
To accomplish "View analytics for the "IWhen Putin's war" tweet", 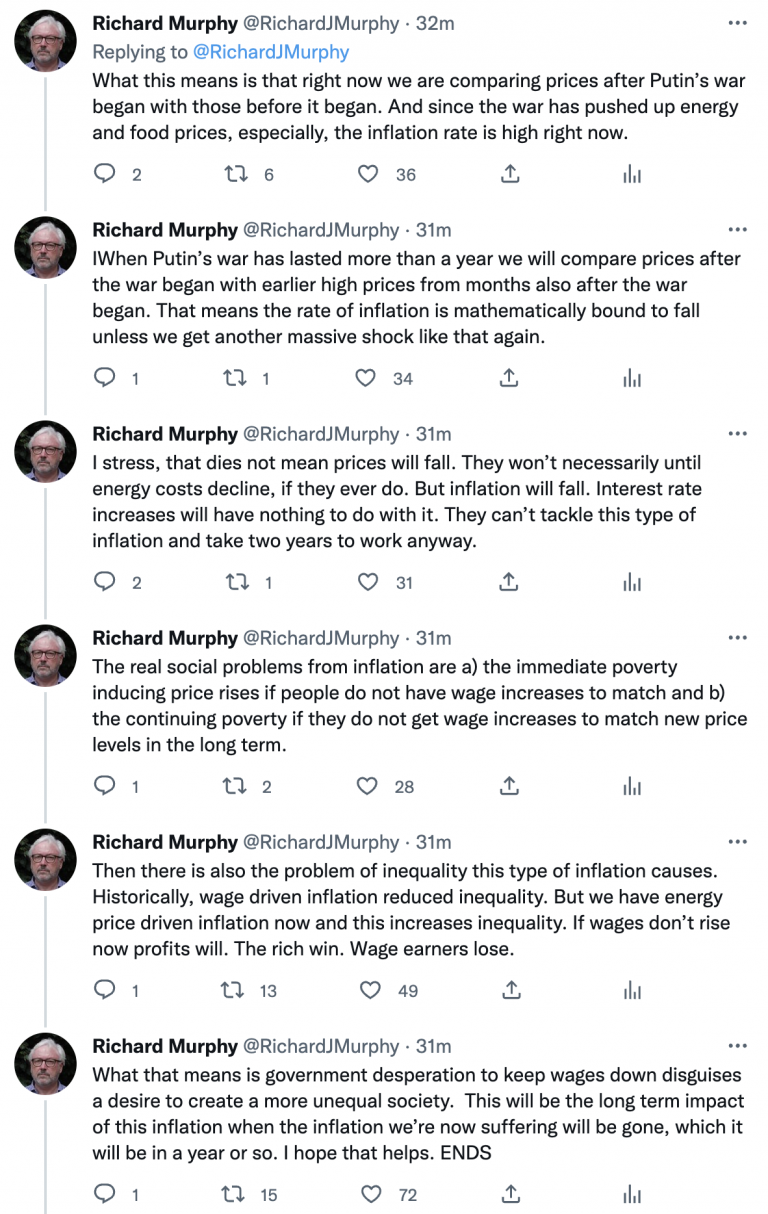I will (631, 378).
